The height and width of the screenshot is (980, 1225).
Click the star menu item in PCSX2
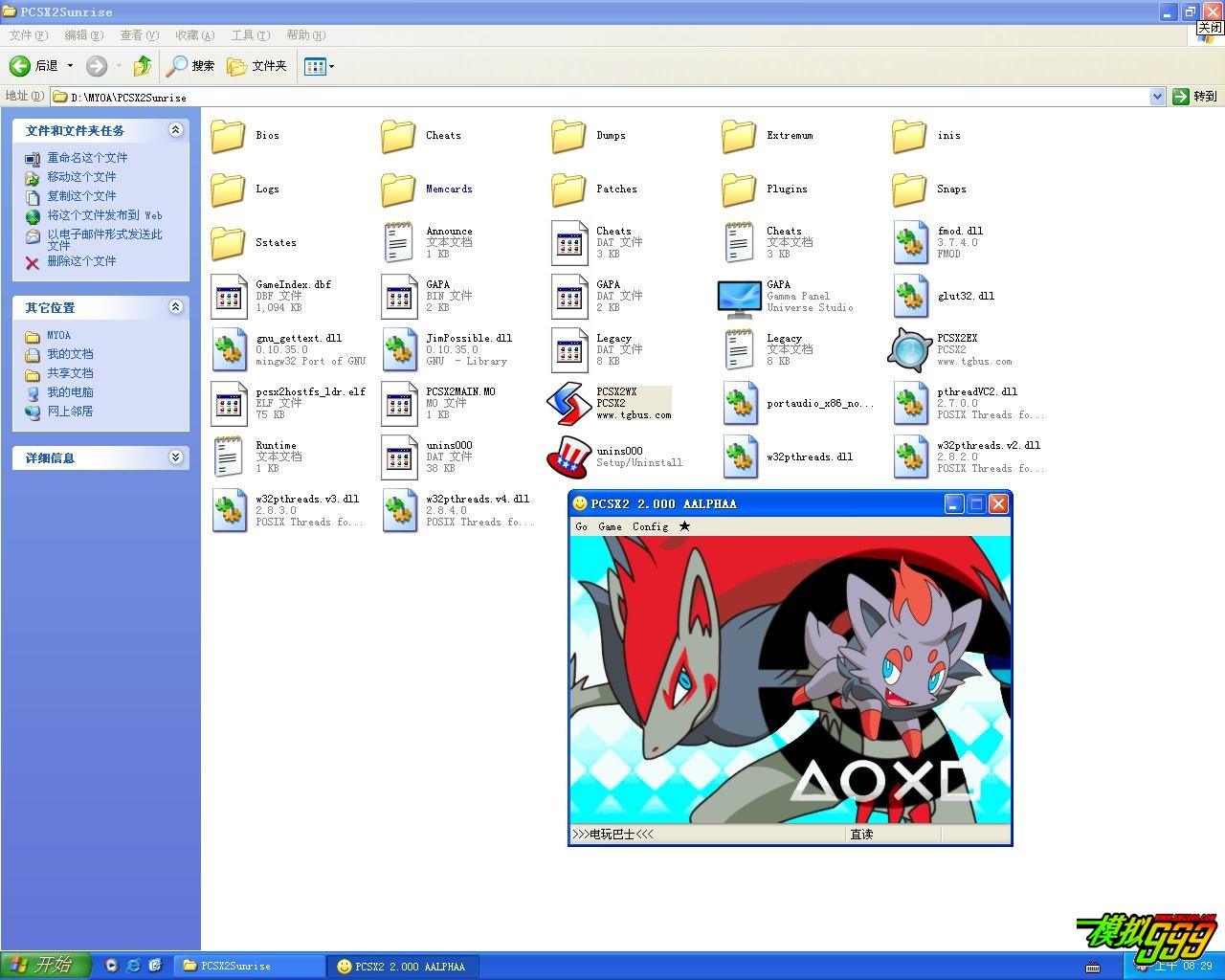click(684, 526)
